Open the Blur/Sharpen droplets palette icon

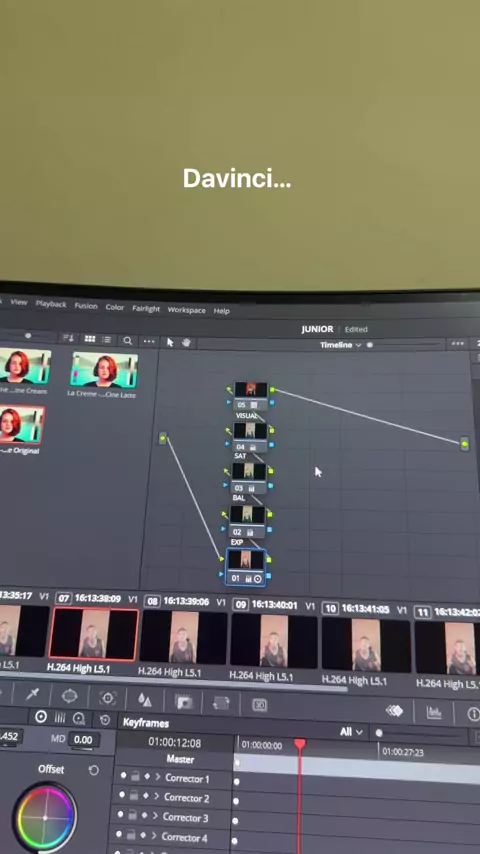point(144,700)
